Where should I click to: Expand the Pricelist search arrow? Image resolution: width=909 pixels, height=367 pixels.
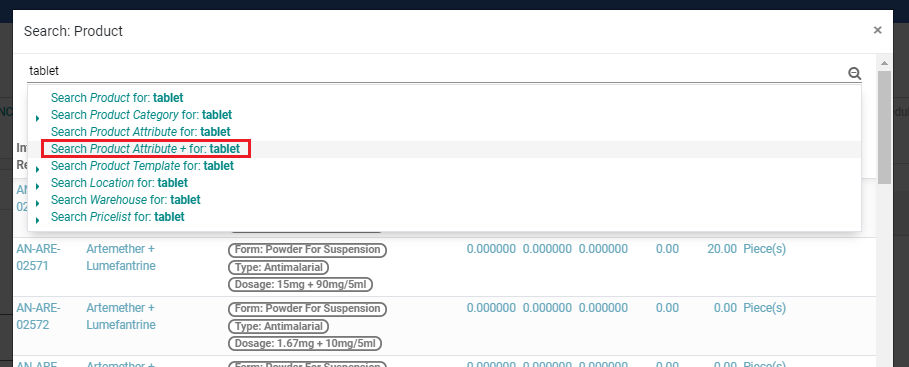(x=38, y=220)
